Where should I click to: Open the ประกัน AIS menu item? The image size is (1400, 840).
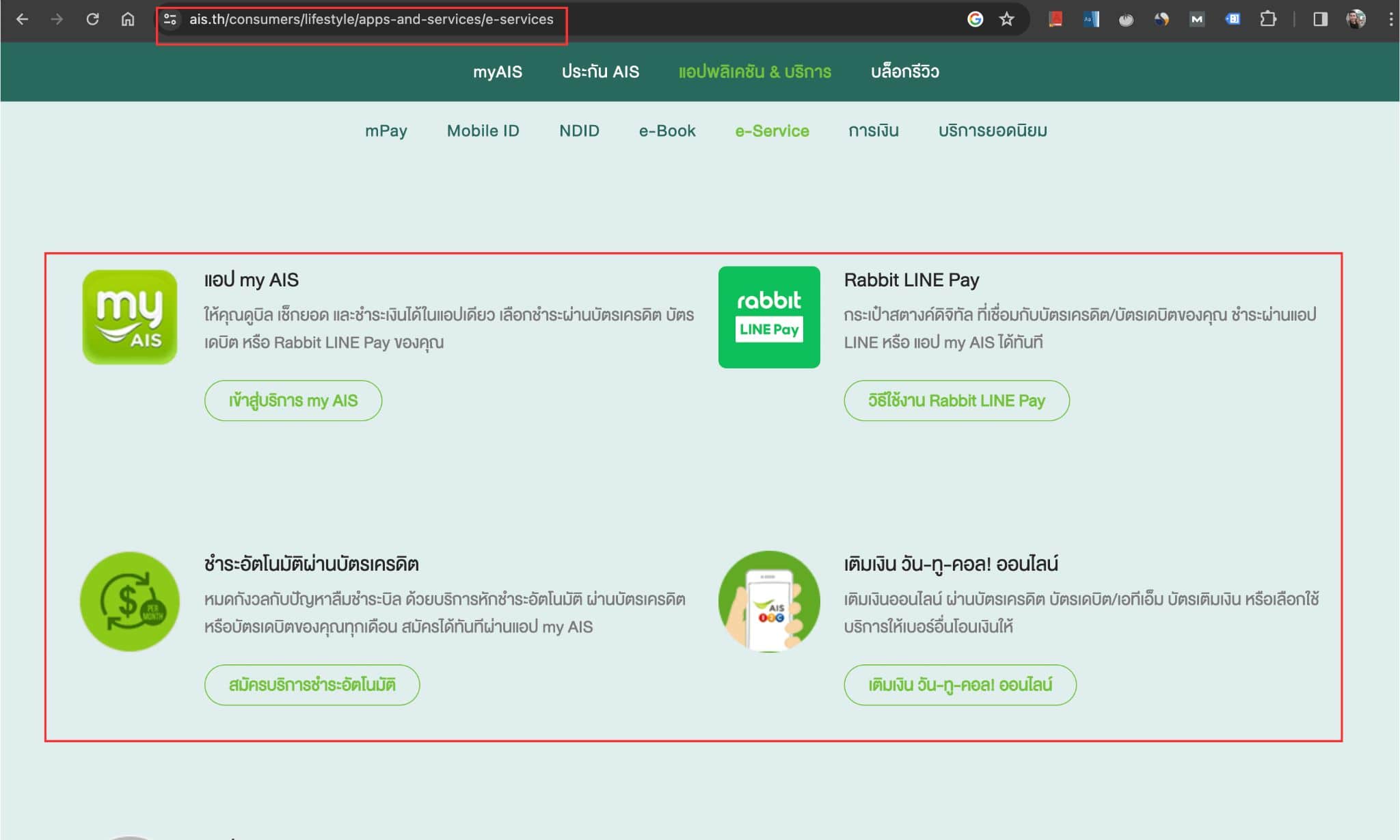coord(600,72)
